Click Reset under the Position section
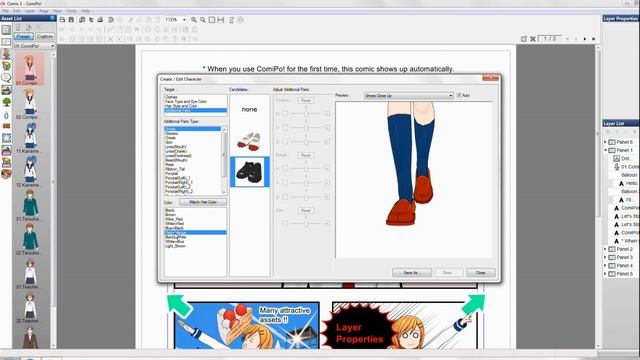This screenshot has width=640, height=360. click(x=305, y=100)
